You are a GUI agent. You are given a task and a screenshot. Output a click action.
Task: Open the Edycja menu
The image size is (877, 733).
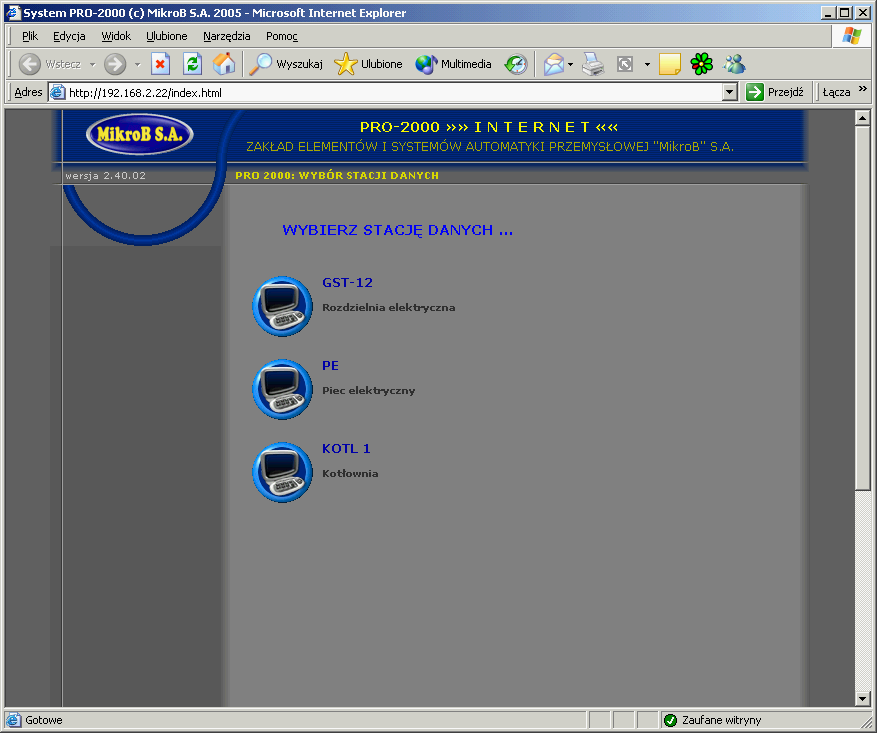69,36
